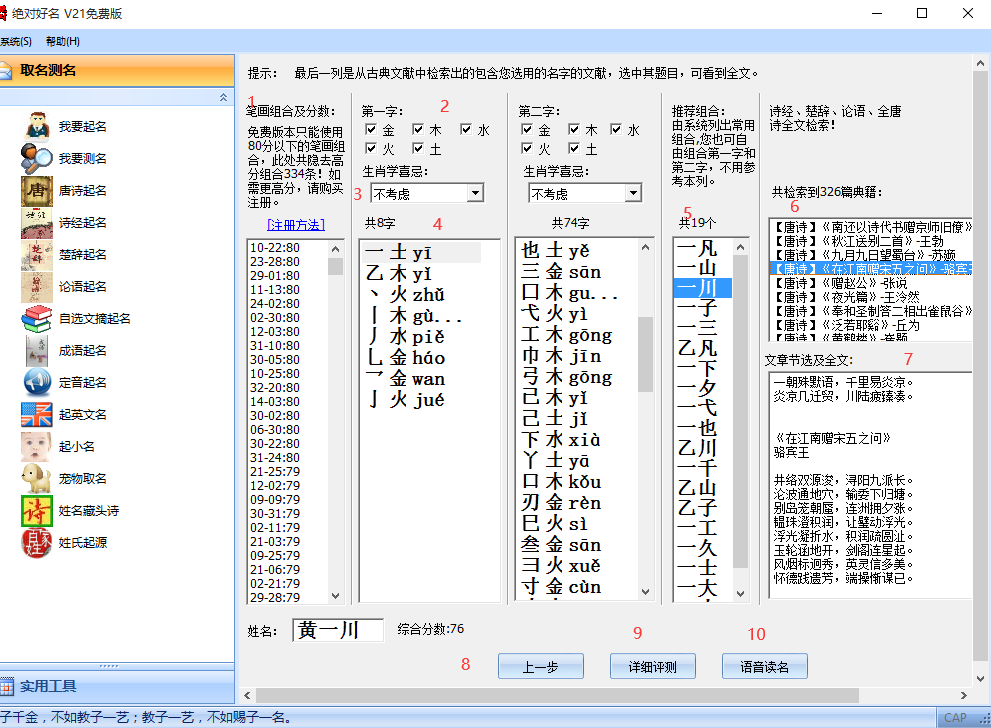Collapse the 取名测名 sidebar panel chevron
The width and height of the screenshot is (991, 728).
[x=223, y=97]
